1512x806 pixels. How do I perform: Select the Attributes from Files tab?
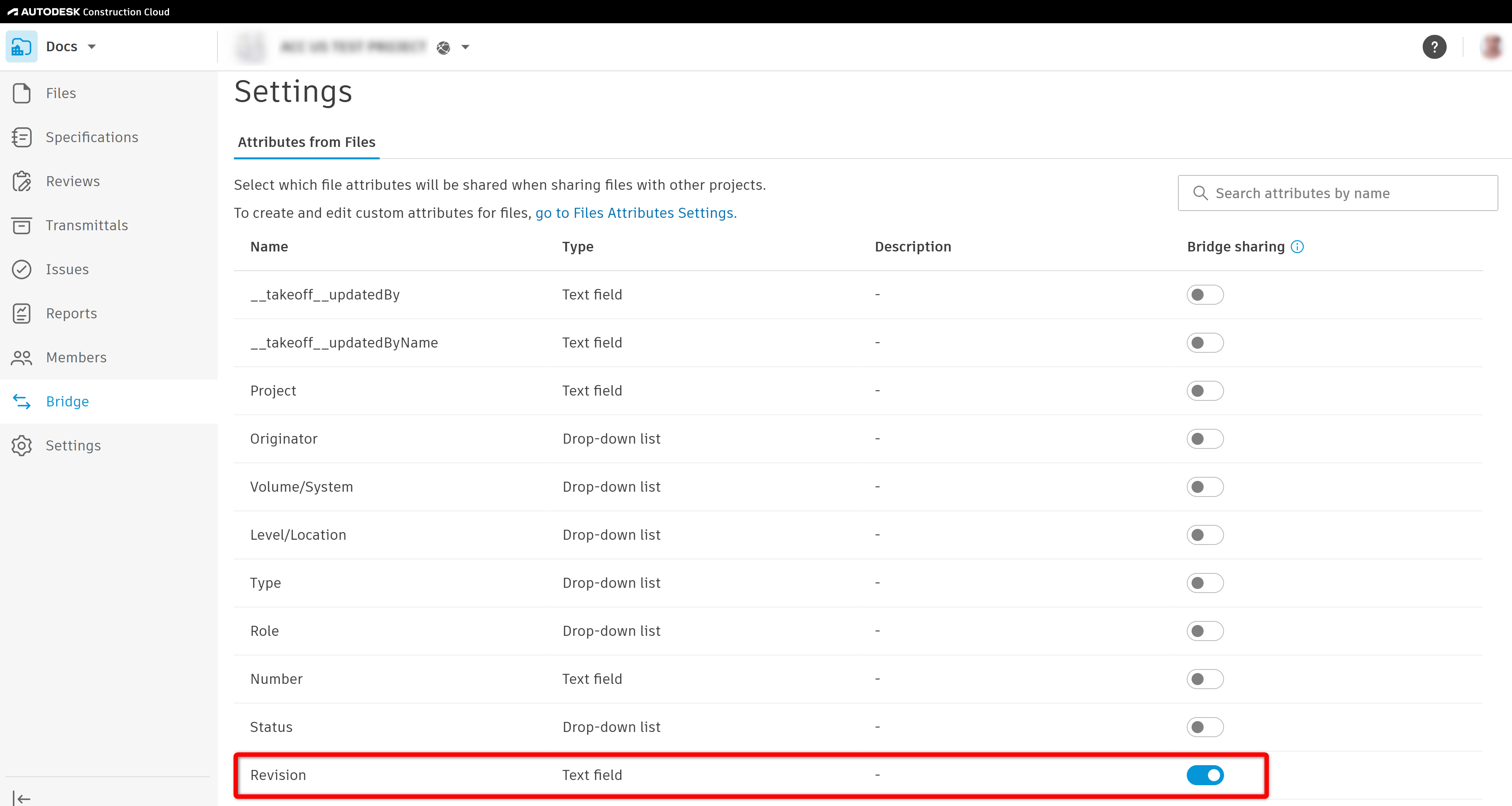(x=306, y=143)
